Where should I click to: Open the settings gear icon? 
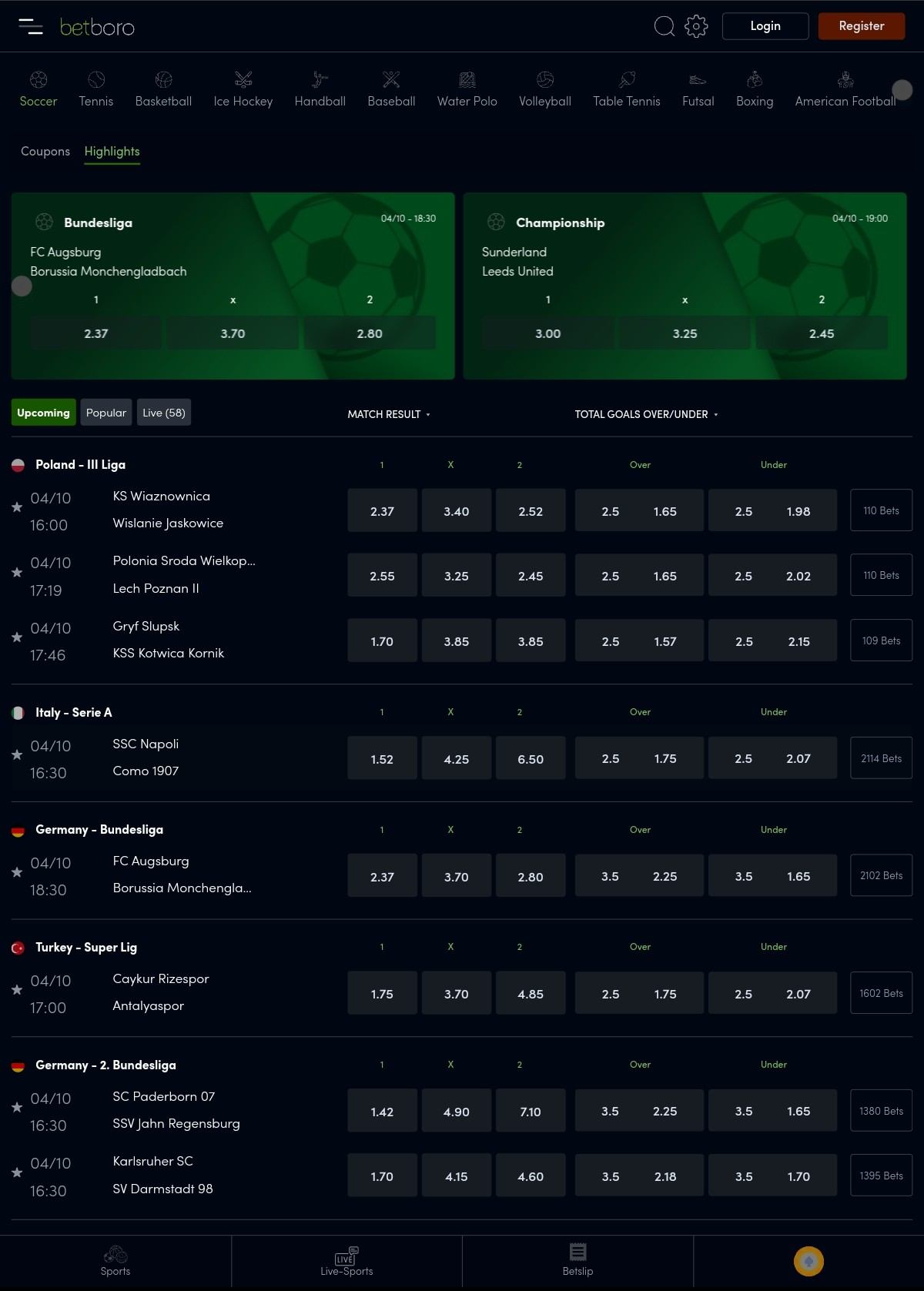[x=696, y=26]
